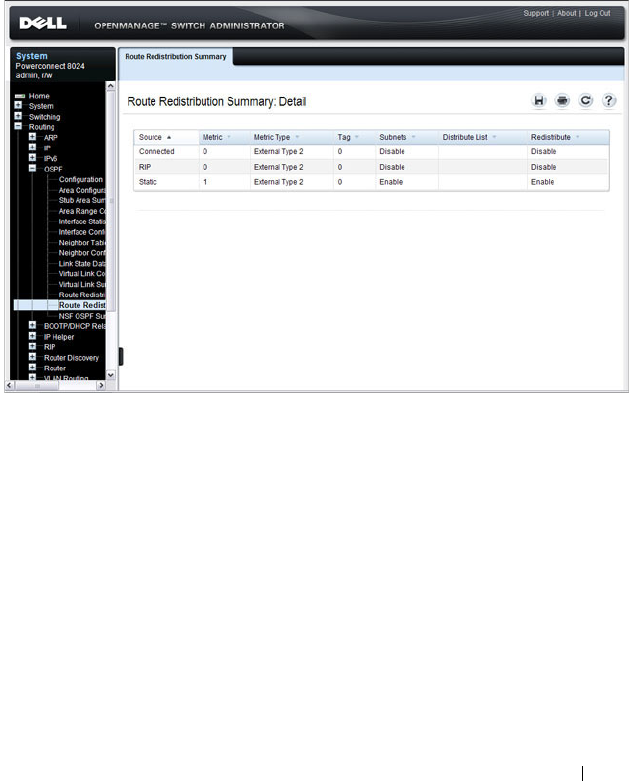Click the Dell logo

(x=43, y=23)
